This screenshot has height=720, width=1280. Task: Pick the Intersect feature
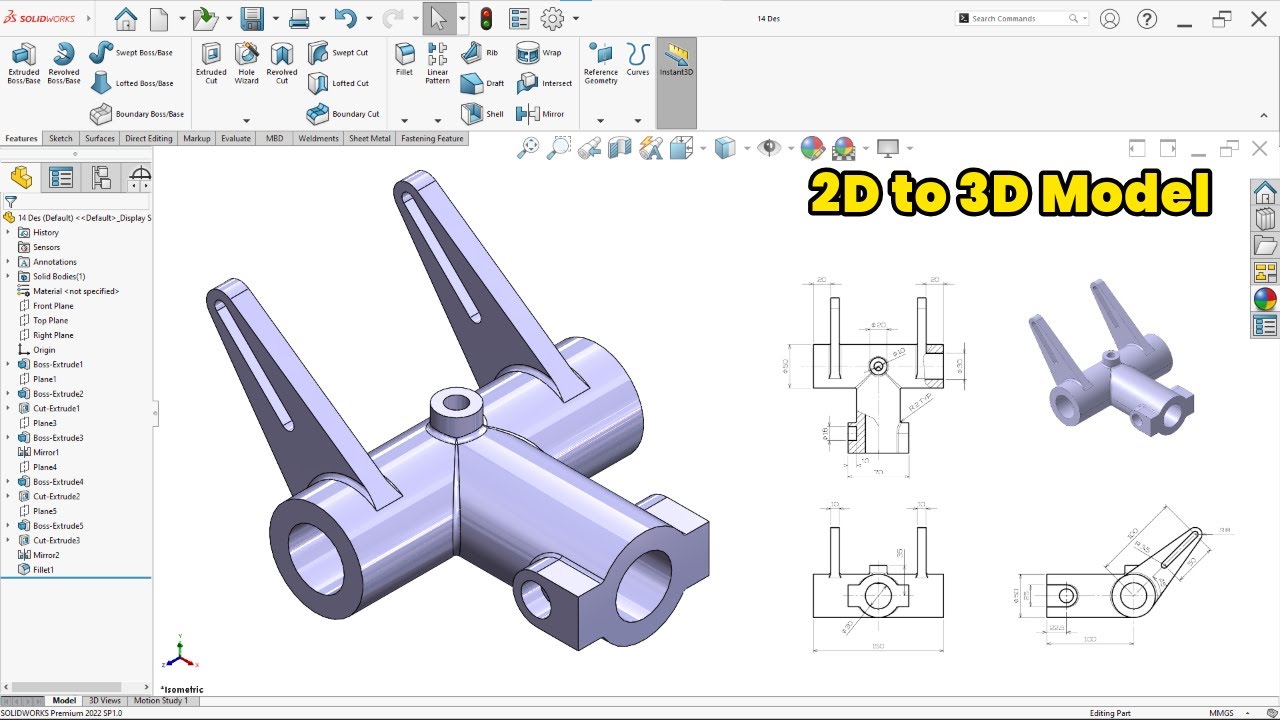click(x=545, y=83)
